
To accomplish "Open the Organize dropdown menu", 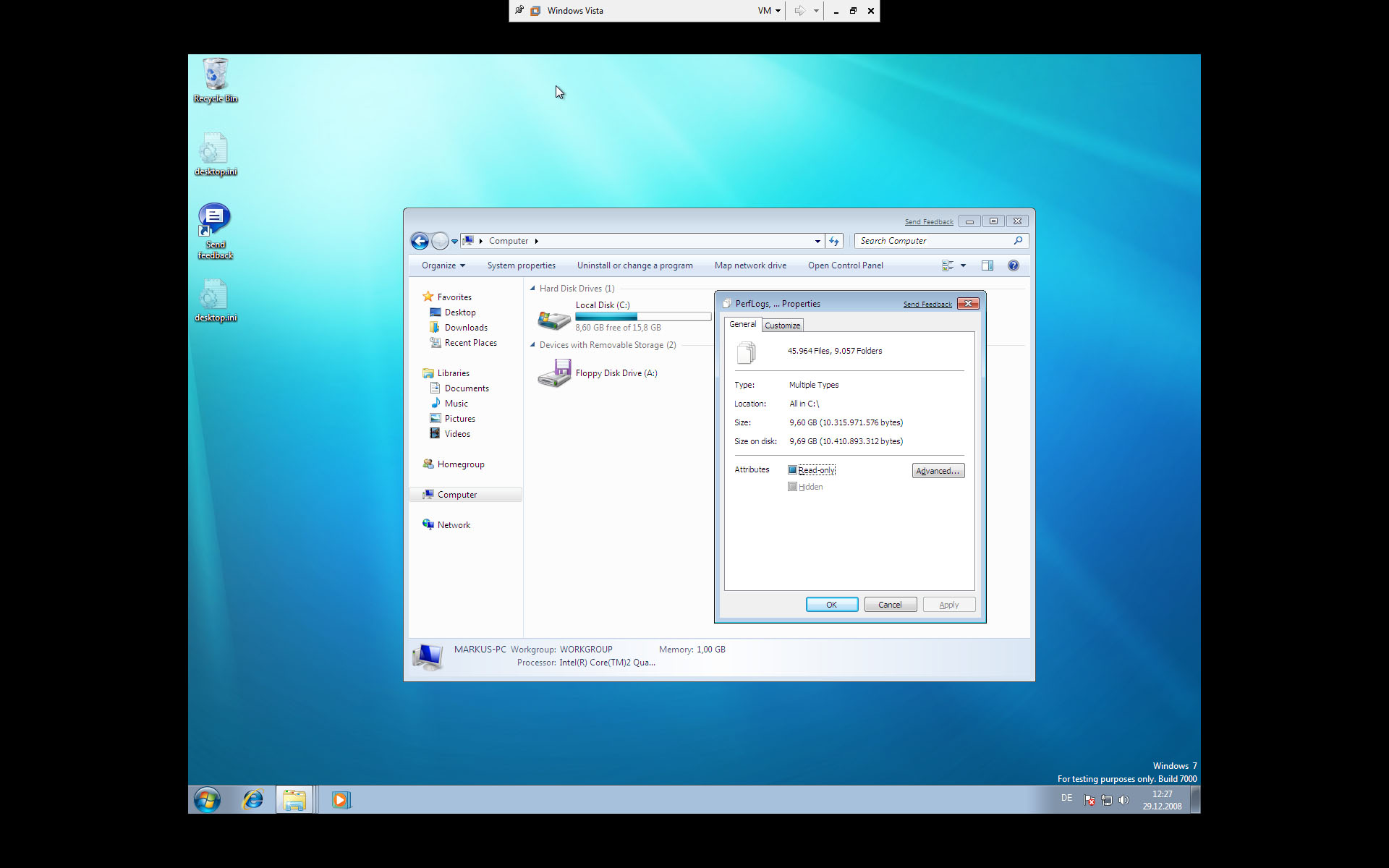I will pyautogui.click(x=443, y=265).
